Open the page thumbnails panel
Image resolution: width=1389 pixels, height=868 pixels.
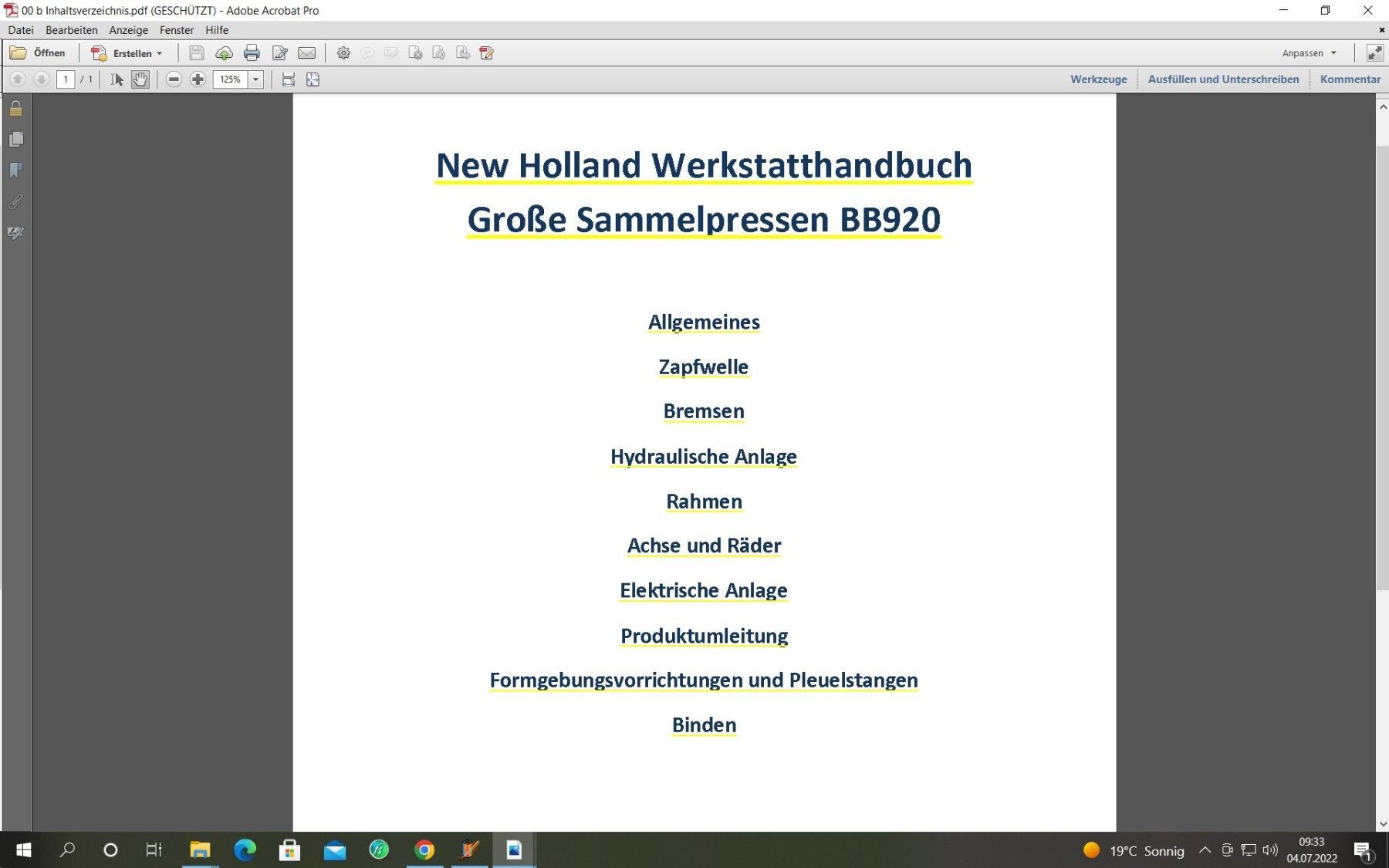[x=16, y=140]
